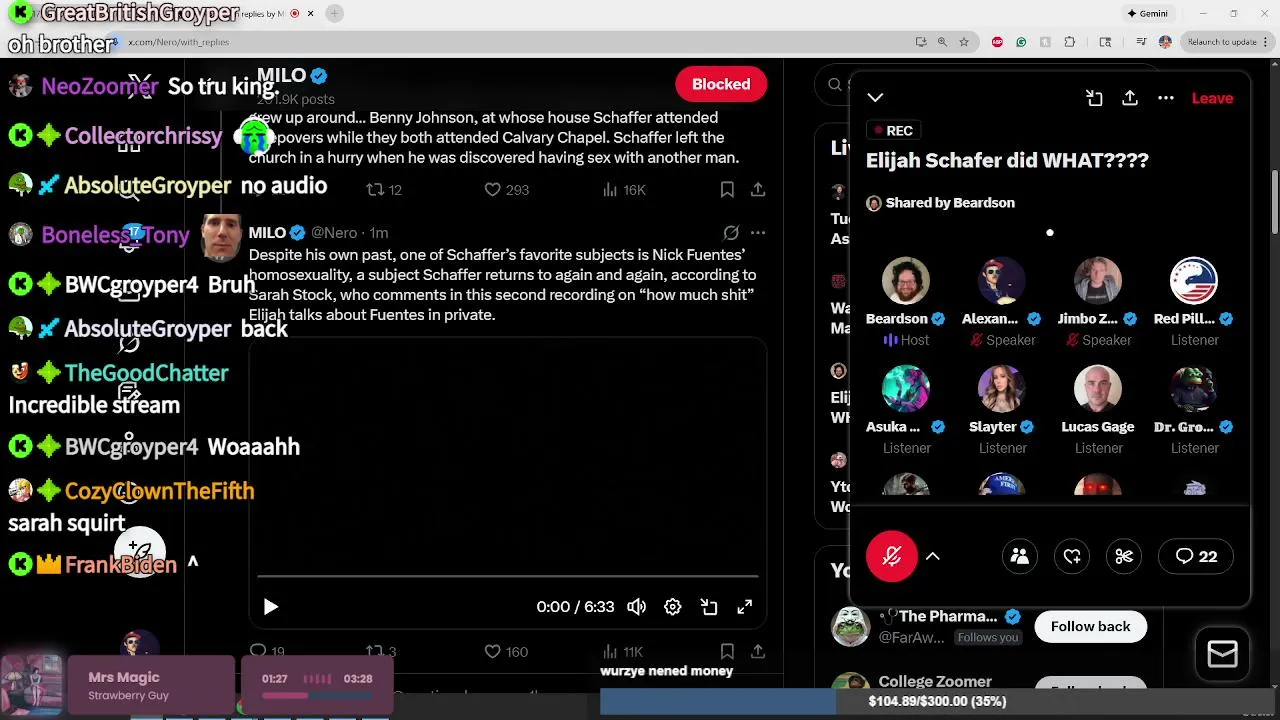
Task: Open the Space participants people icon
Action: point(1020,556)
